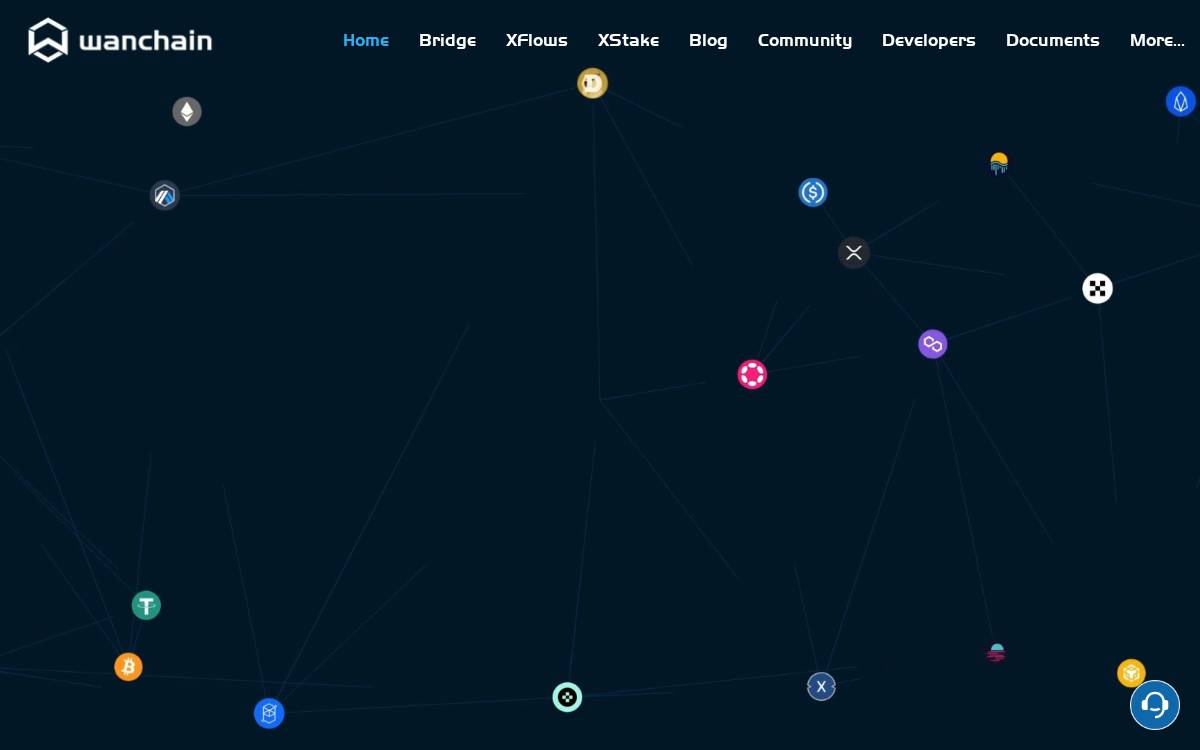Click the blue Fantom icon
This screenshot has width=1200, height=750.
269,713
